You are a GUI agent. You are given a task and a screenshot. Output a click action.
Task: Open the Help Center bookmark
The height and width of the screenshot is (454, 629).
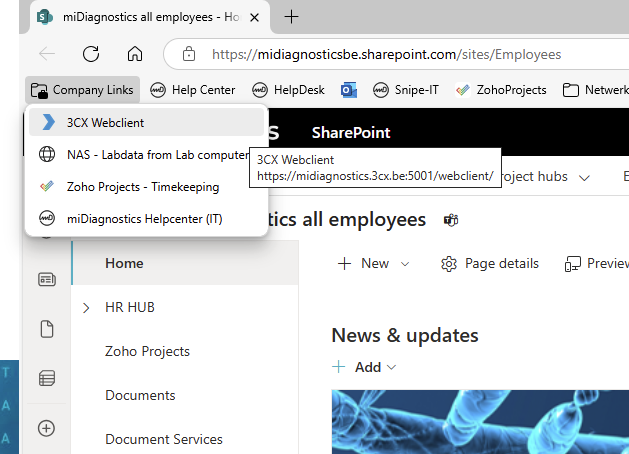[x=193, y=90]
